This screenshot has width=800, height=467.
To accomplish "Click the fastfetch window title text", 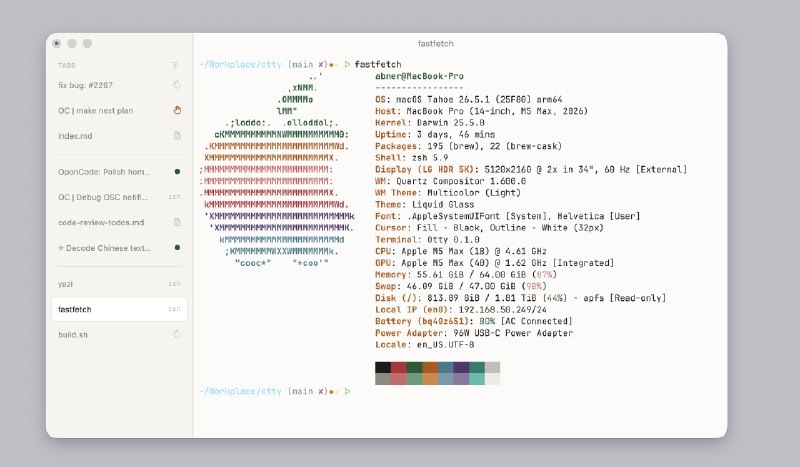I will (x=435, y=44).
